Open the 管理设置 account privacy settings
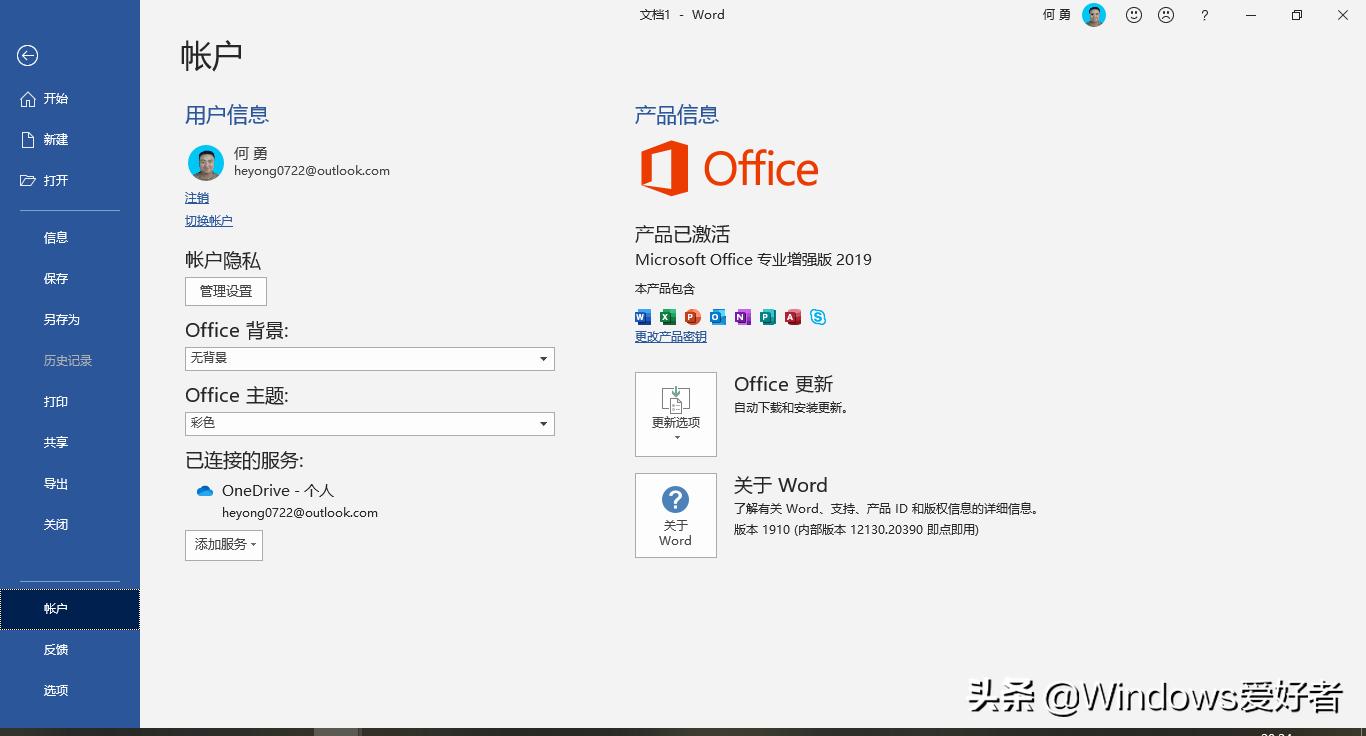This screenshot has width=1366, height=736. (225, 291)
